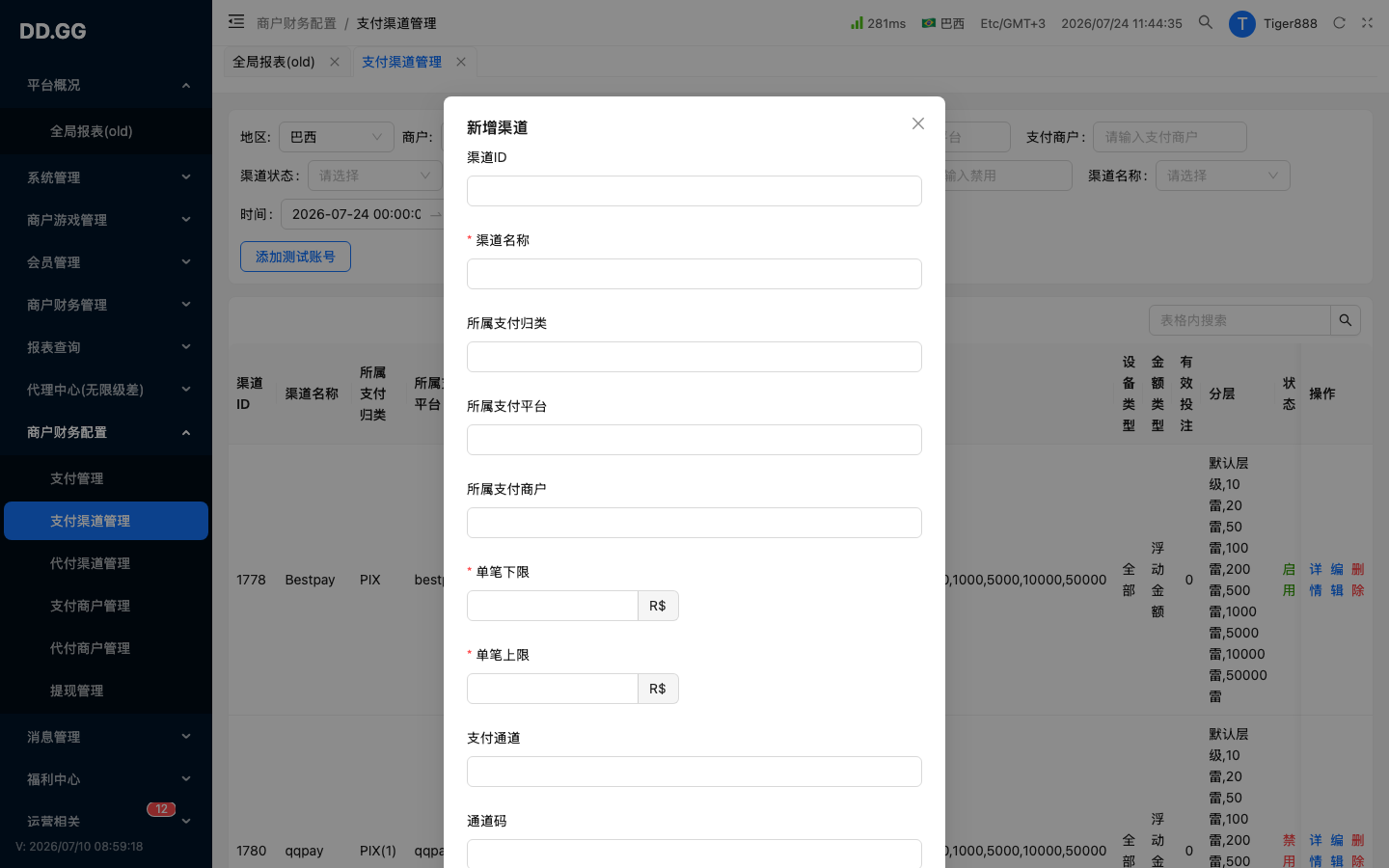
Task: Expand the 会员管理 menu
Action: point(106,262)
